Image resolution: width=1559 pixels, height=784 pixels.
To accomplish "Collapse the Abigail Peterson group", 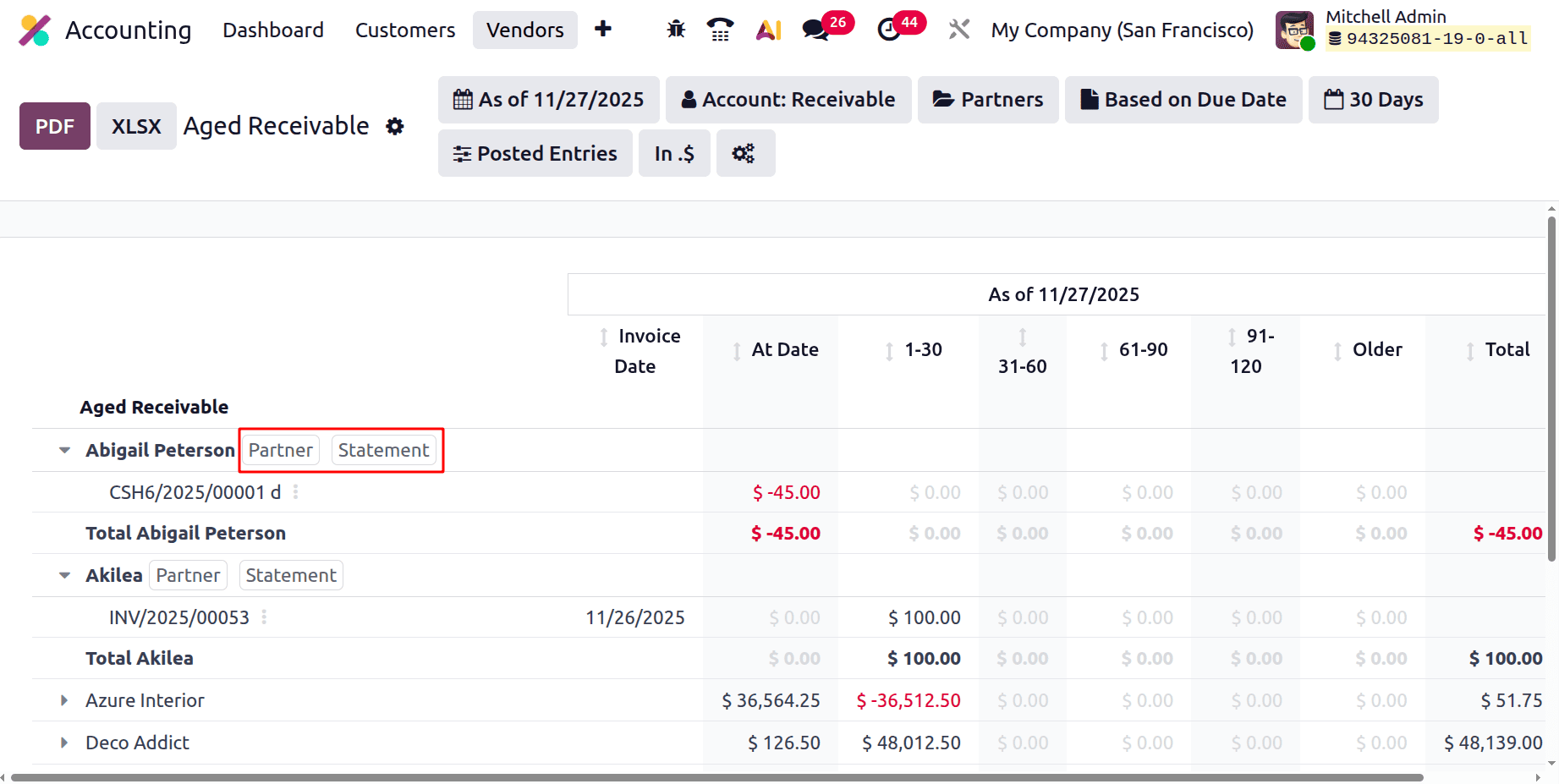I will point(64,450).
